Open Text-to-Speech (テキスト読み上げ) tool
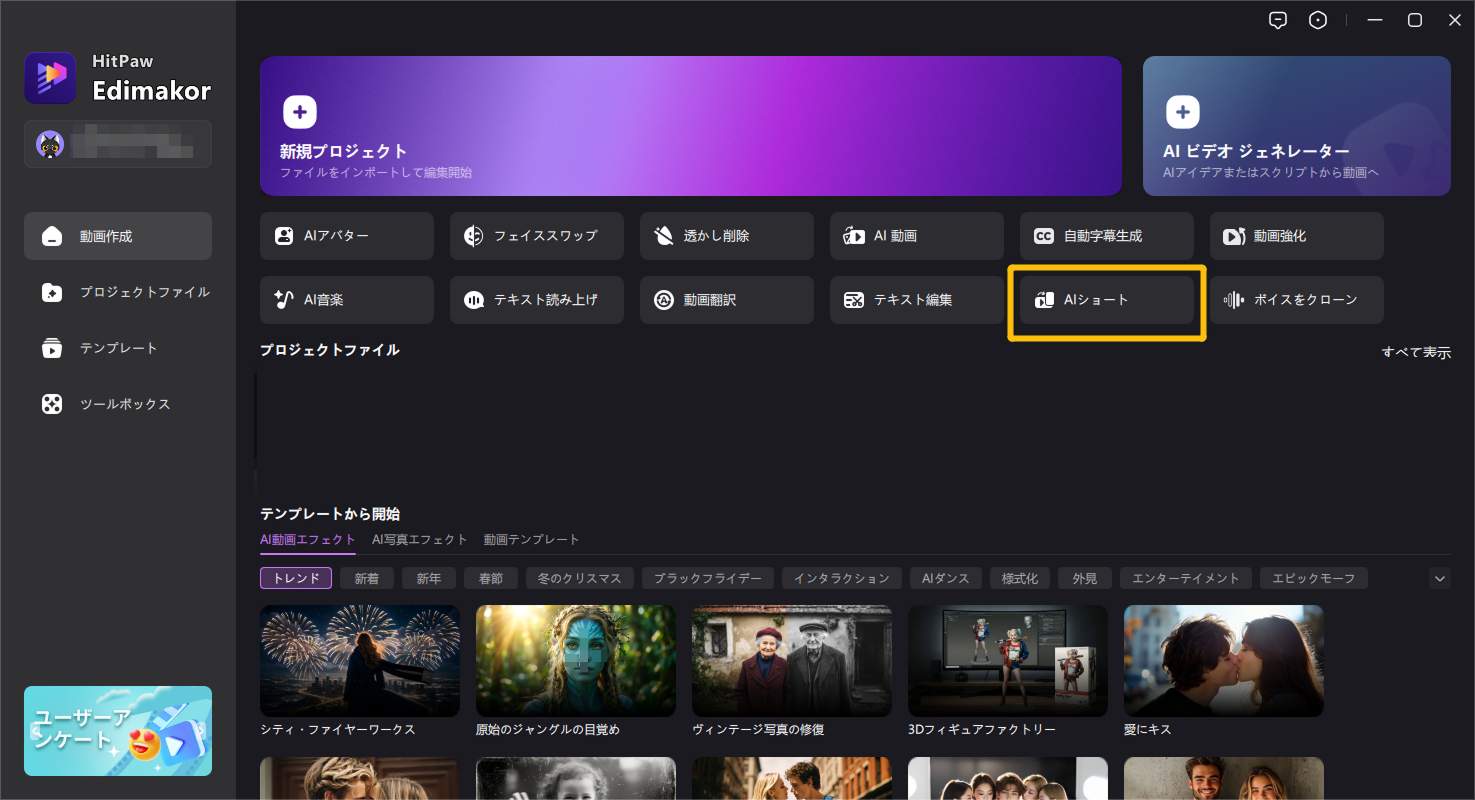The height and width of the screenshot is (800, 1475). pyautogui.click(x=536, y=300)
